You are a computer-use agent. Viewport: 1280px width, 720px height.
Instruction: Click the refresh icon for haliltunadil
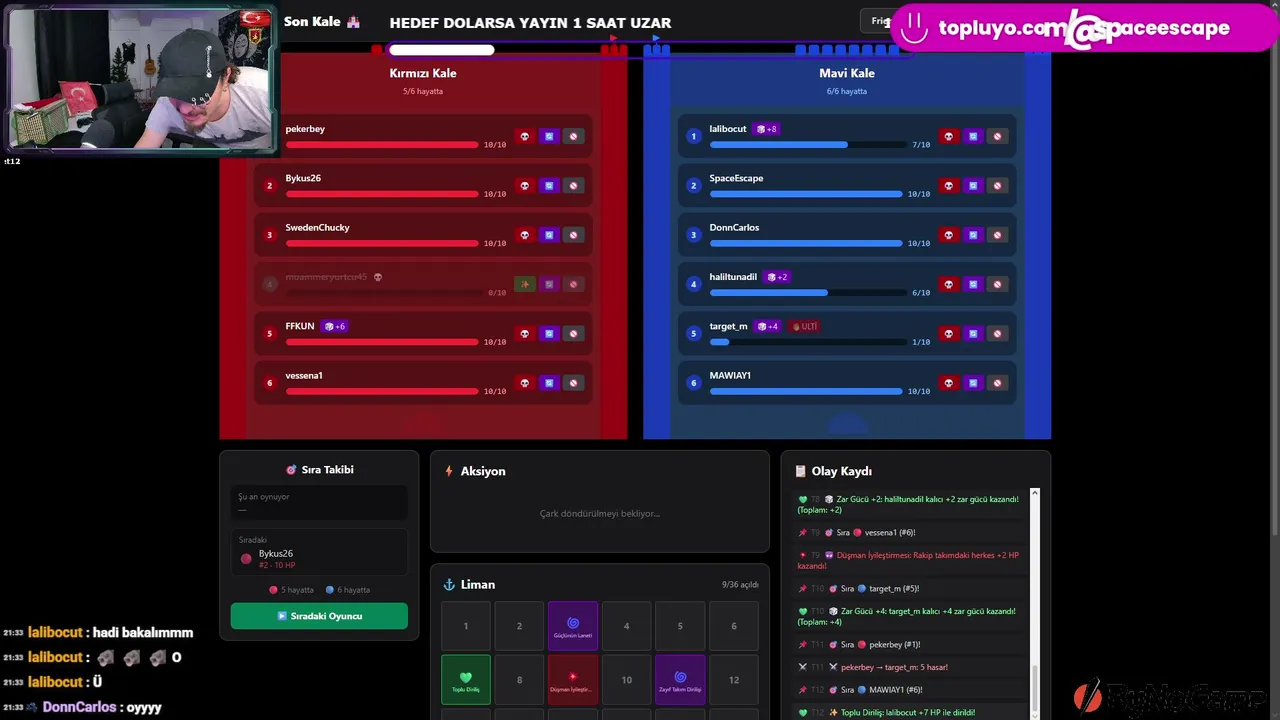pos(973,284)
